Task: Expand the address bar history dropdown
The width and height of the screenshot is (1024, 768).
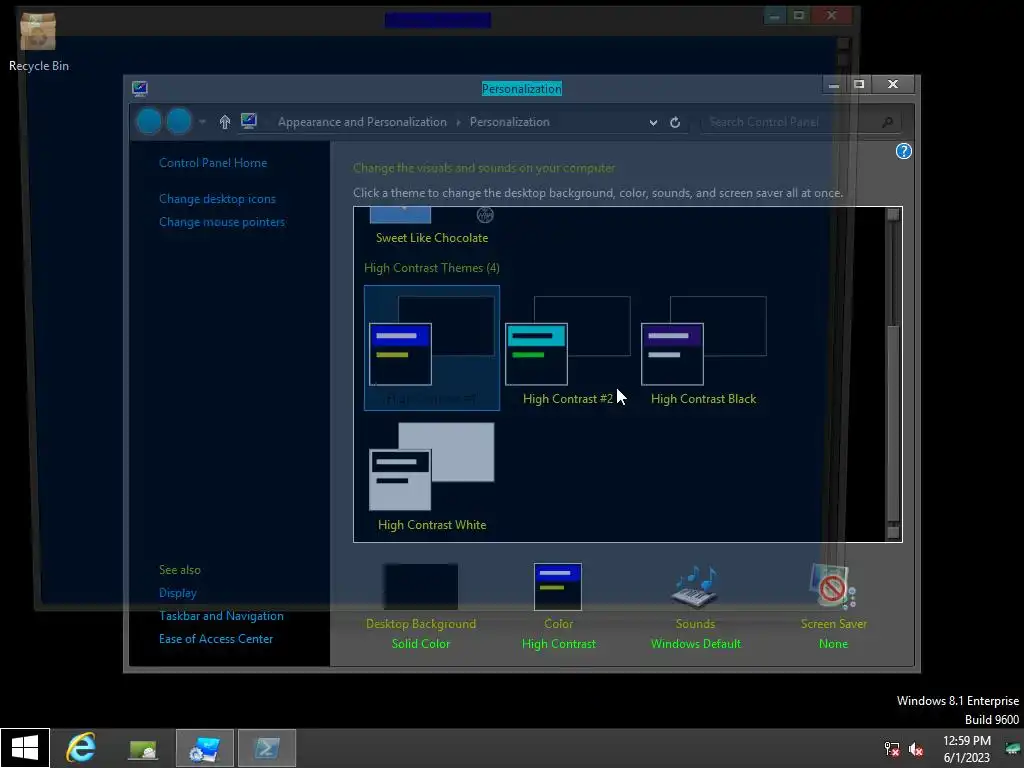Action: (653, 122)
